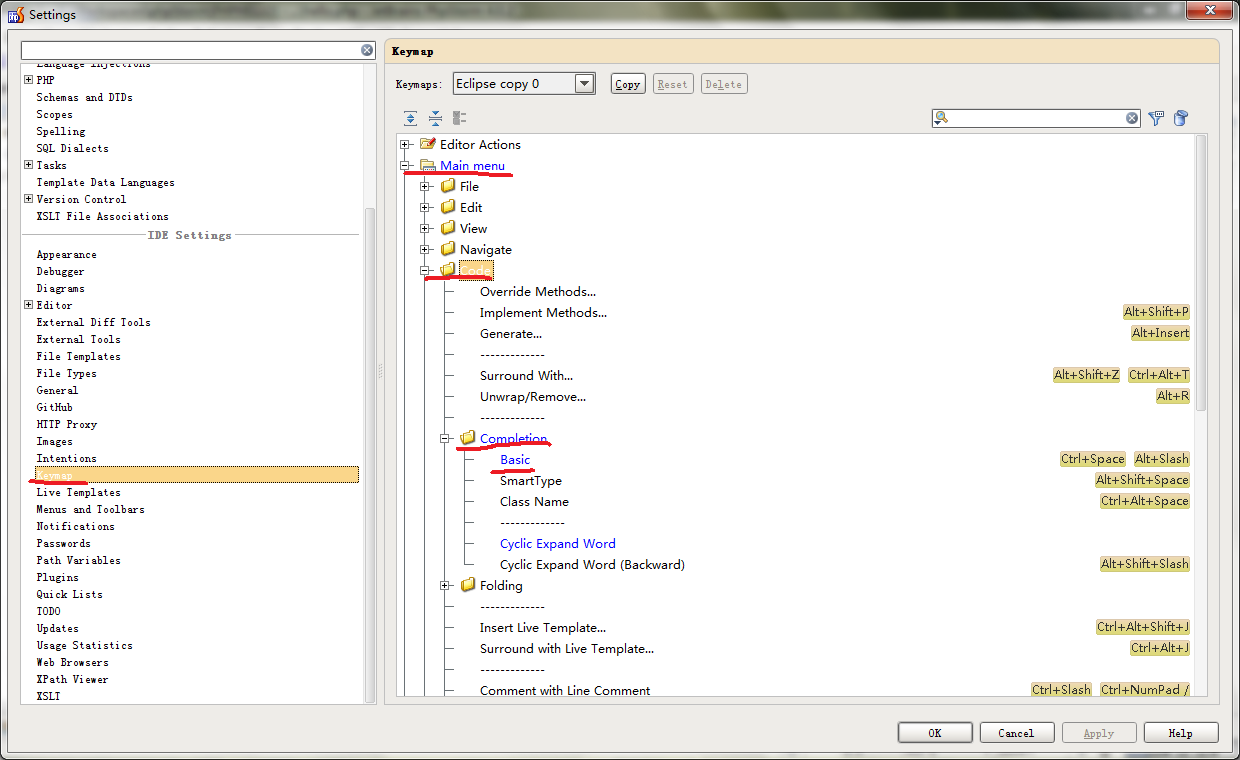This screenshot has width=1240, height=760.
Task: Expand the Navigate folder in Main menu
Action: [426, 250]
